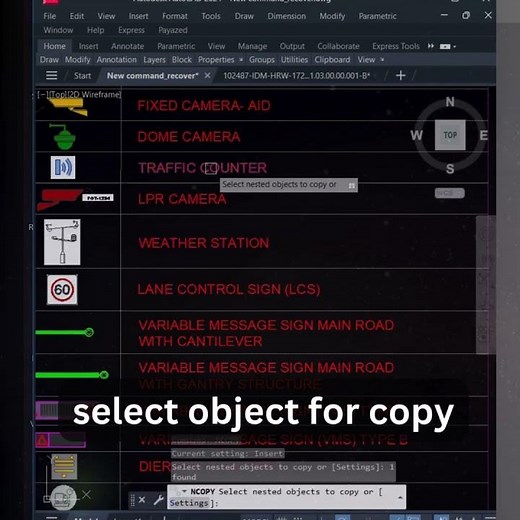
Task: Expand the Groups ribbon panel
Action: (262, 60)
